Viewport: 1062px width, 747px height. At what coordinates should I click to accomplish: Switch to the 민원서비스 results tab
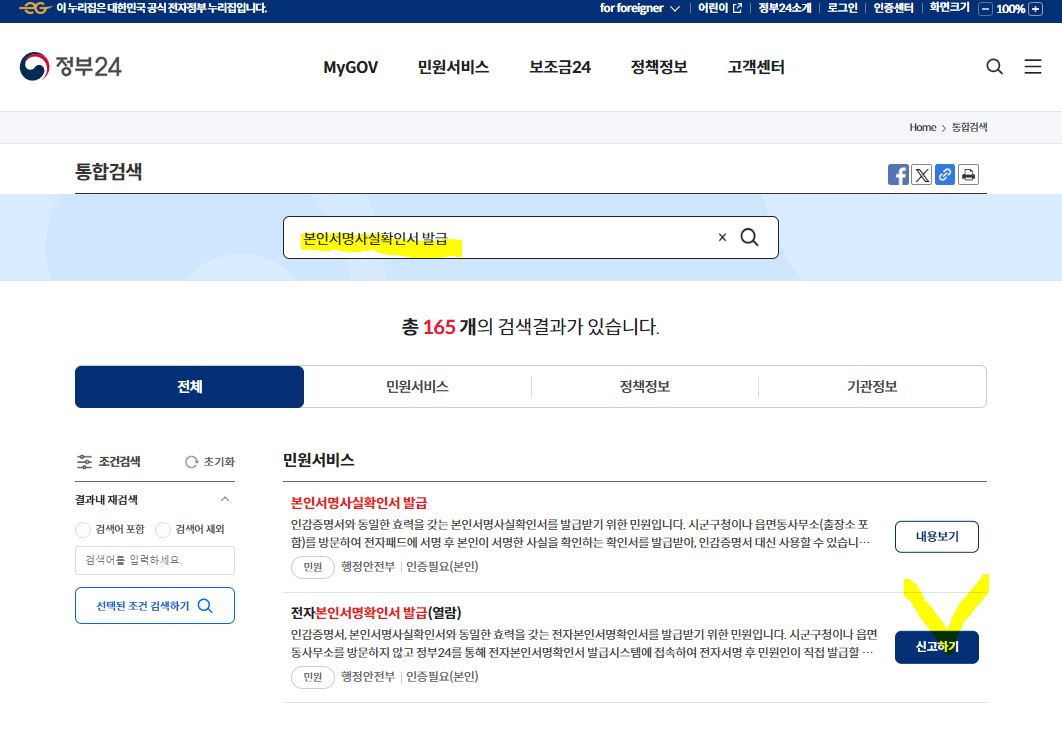point(417,386)
